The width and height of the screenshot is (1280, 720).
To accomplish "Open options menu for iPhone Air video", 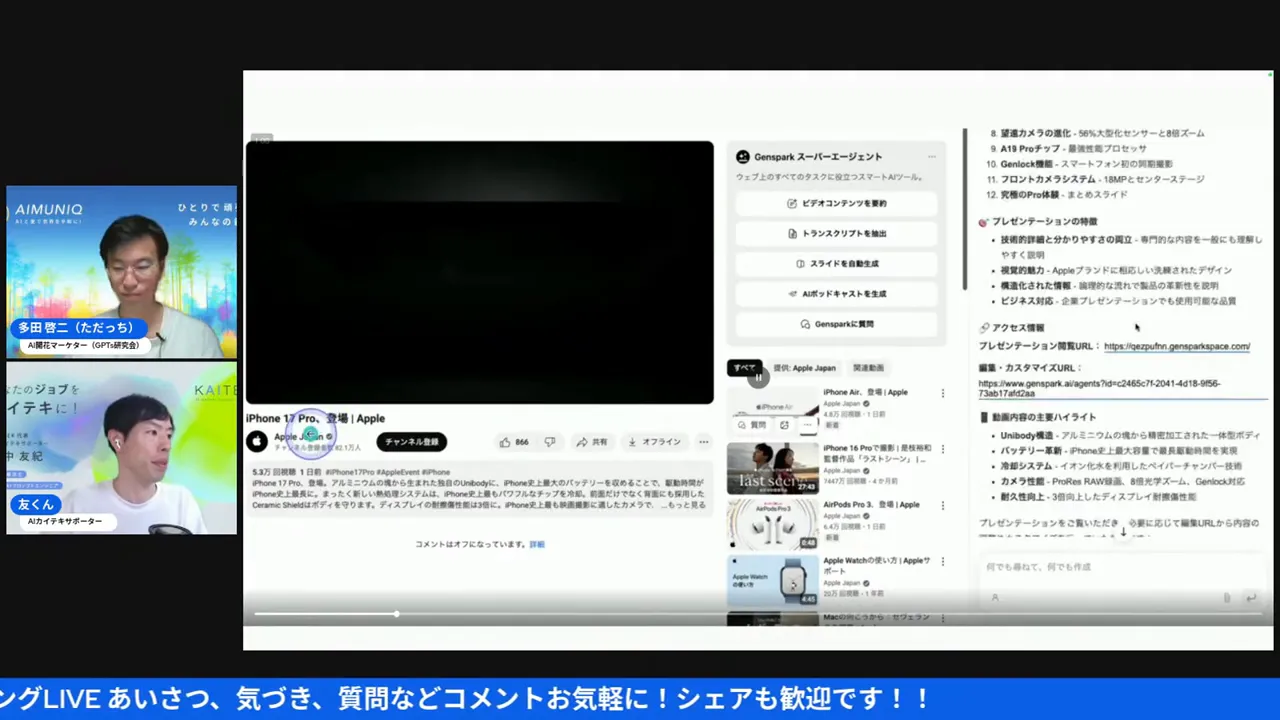I will click(942, 394).
